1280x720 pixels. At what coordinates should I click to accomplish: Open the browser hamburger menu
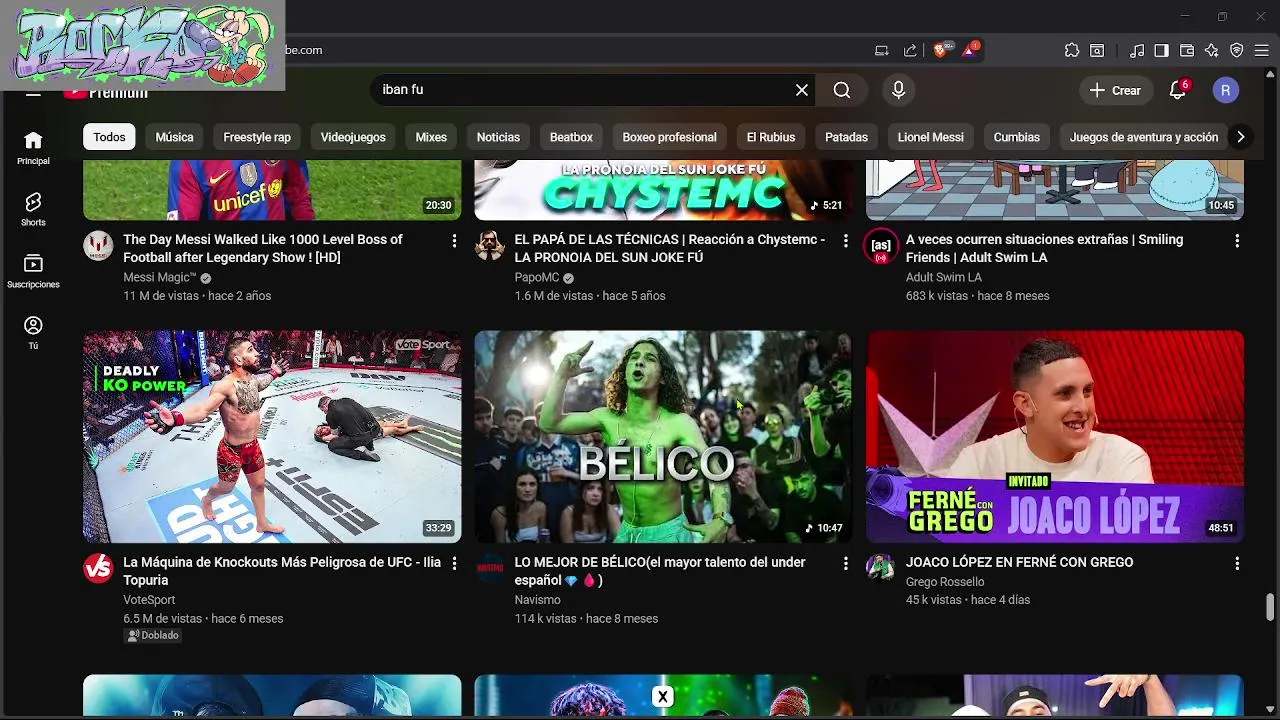pos(1261,50)
